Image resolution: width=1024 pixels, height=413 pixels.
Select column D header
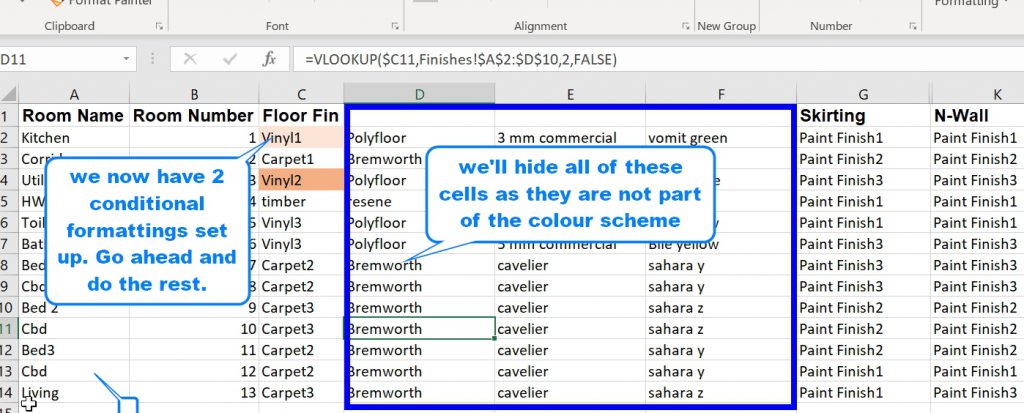point(419,94)
